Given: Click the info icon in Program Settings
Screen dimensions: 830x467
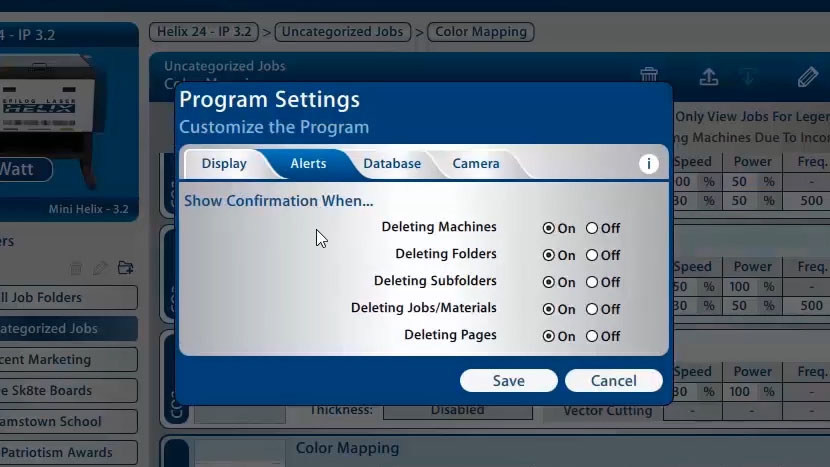Looking at the screenshot, I should point(649,164).
